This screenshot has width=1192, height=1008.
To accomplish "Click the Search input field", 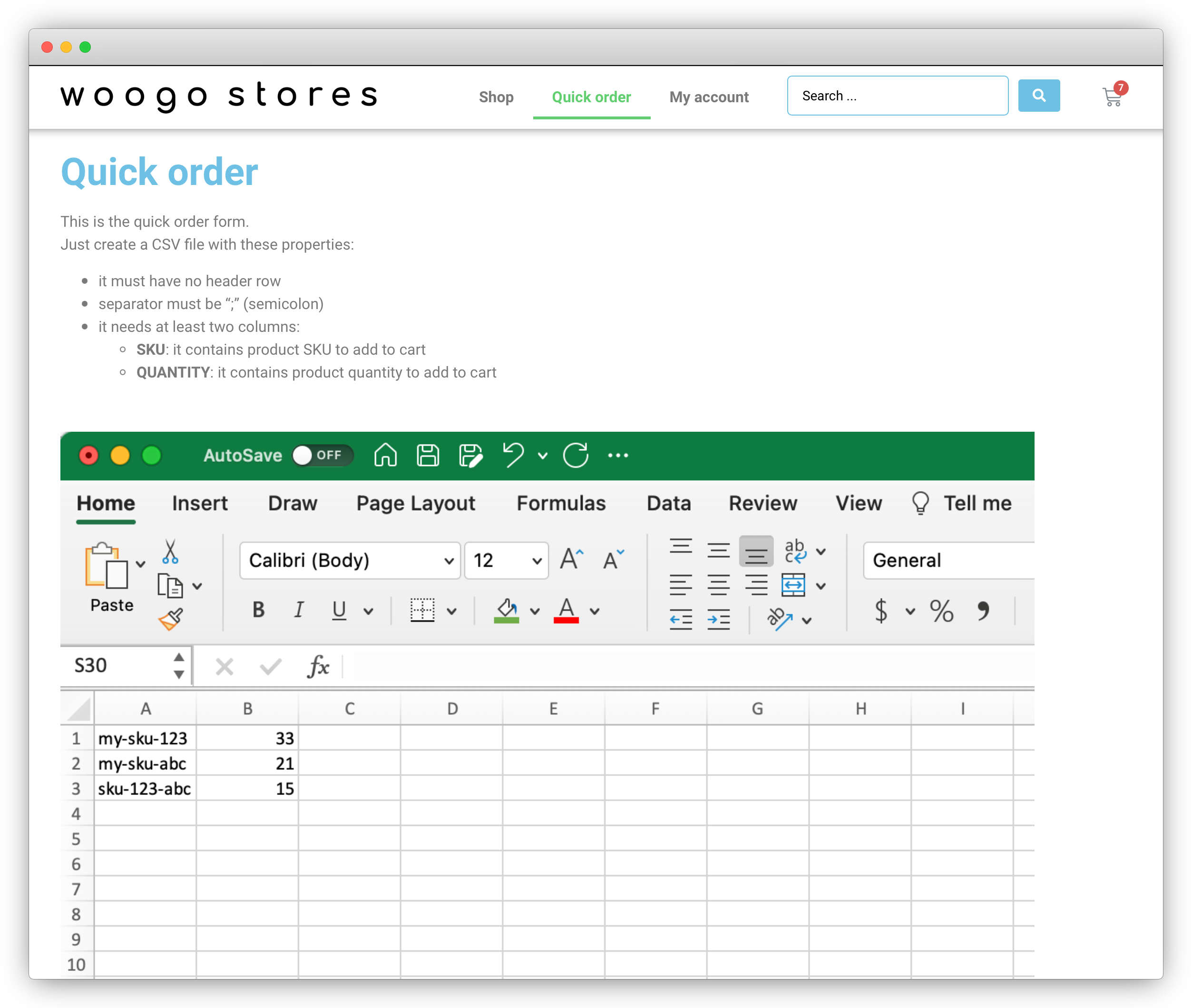I will point(897,96).
